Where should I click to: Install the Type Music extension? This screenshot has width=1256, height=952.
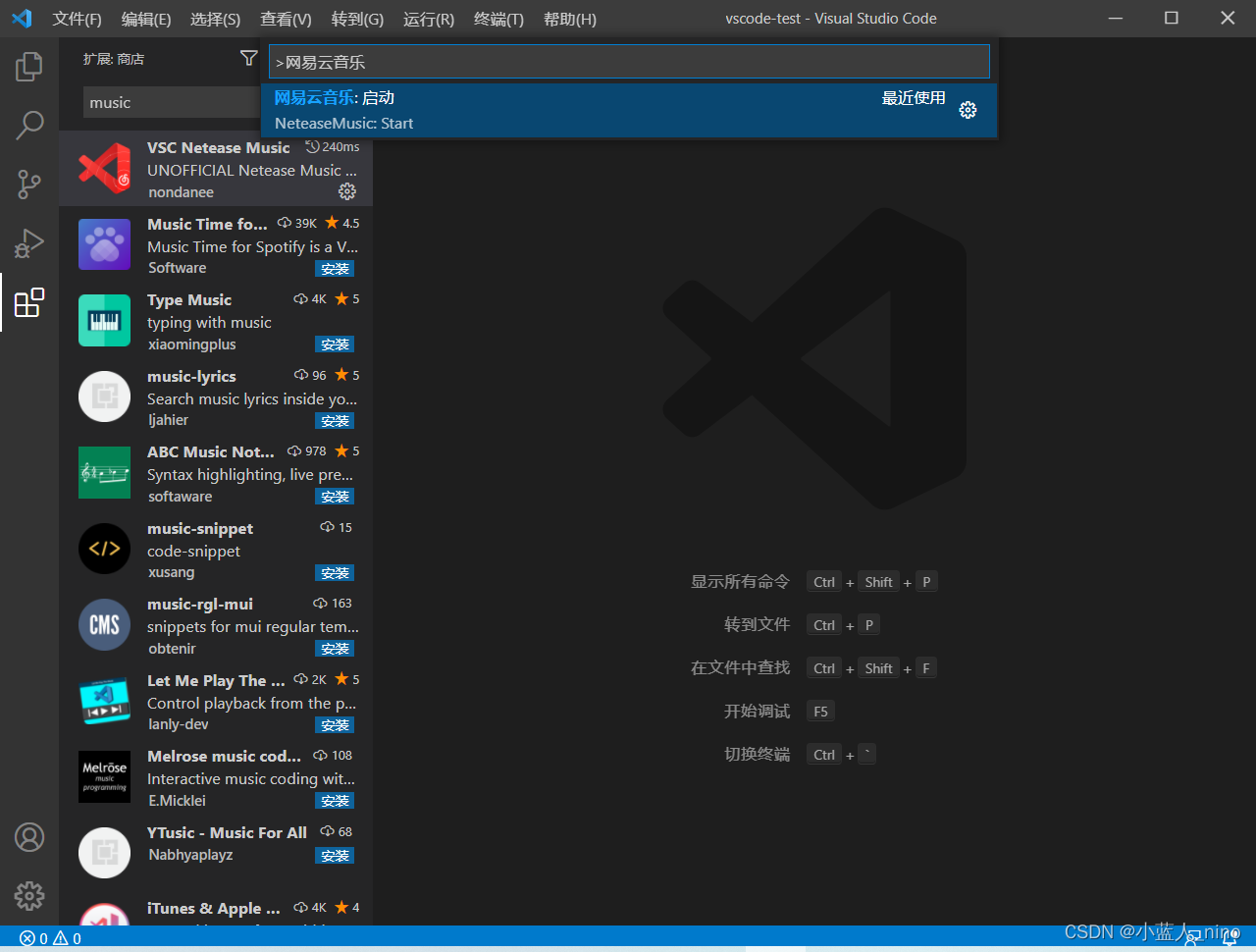click(x=335, y=344)
